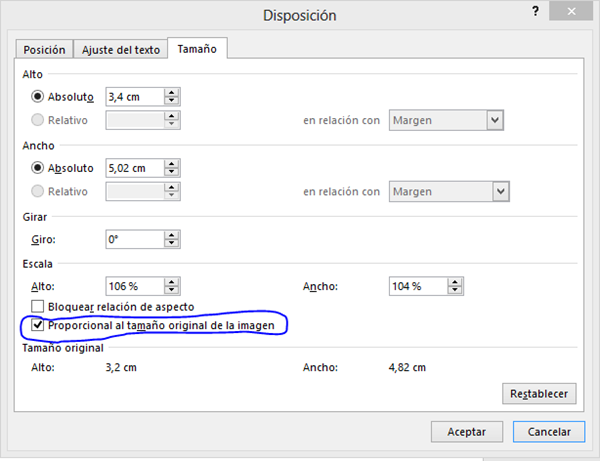This screenshot has width=600, height=461.
Task: Click the Restablecer button
Action: pyautogui.click(x=539, y=394)
